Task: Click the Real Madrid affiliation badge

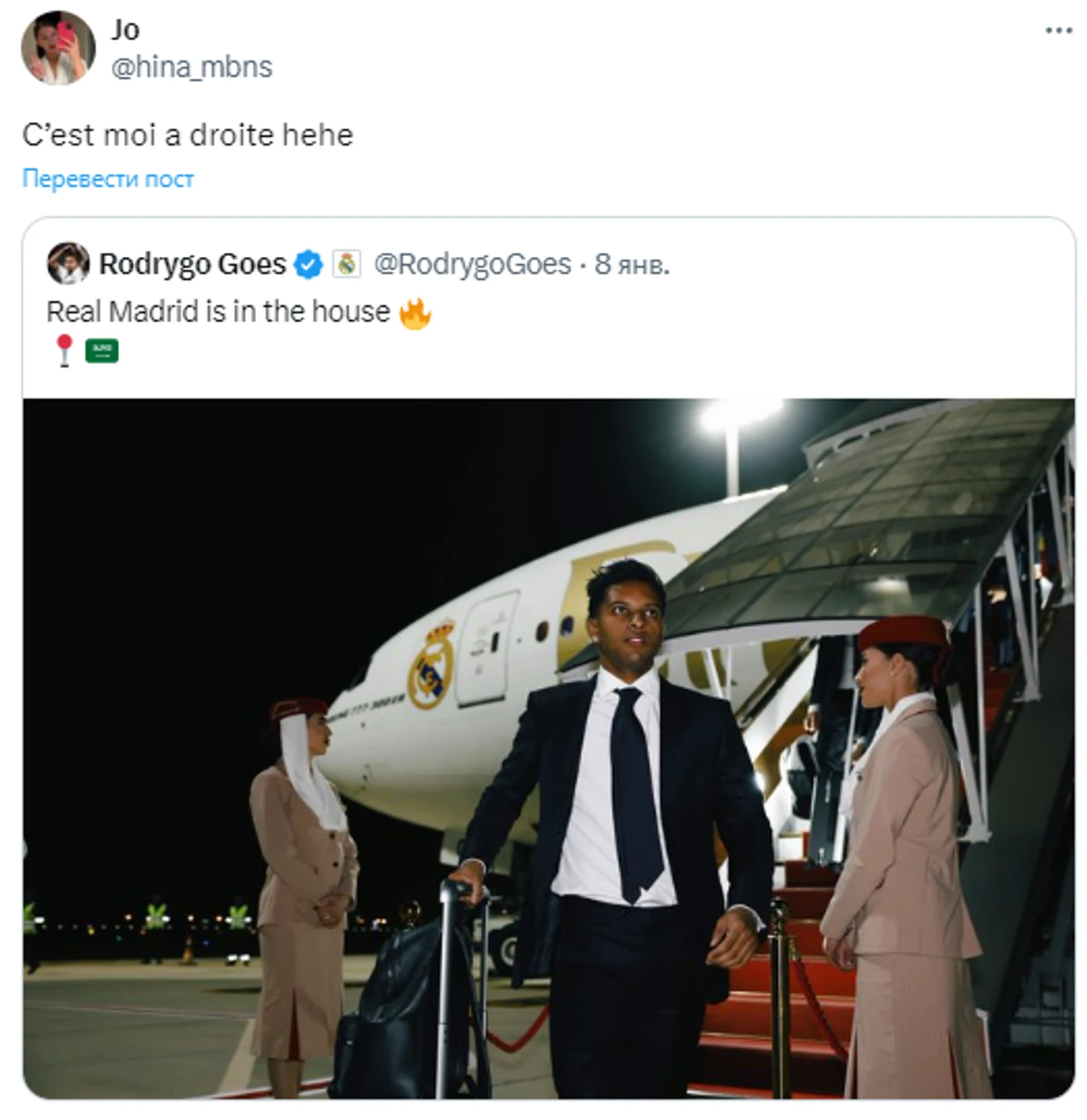Action: (346, 264)
